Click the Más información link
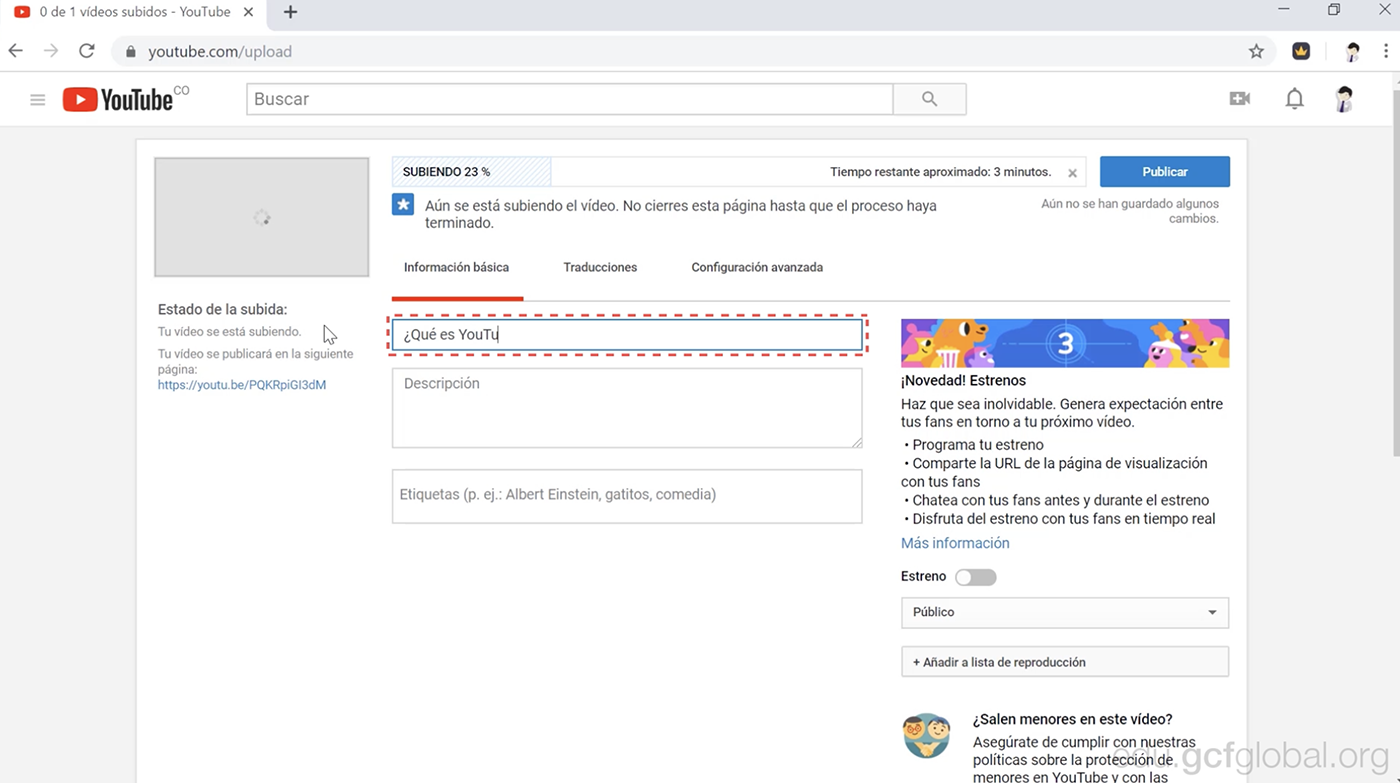 955,543
